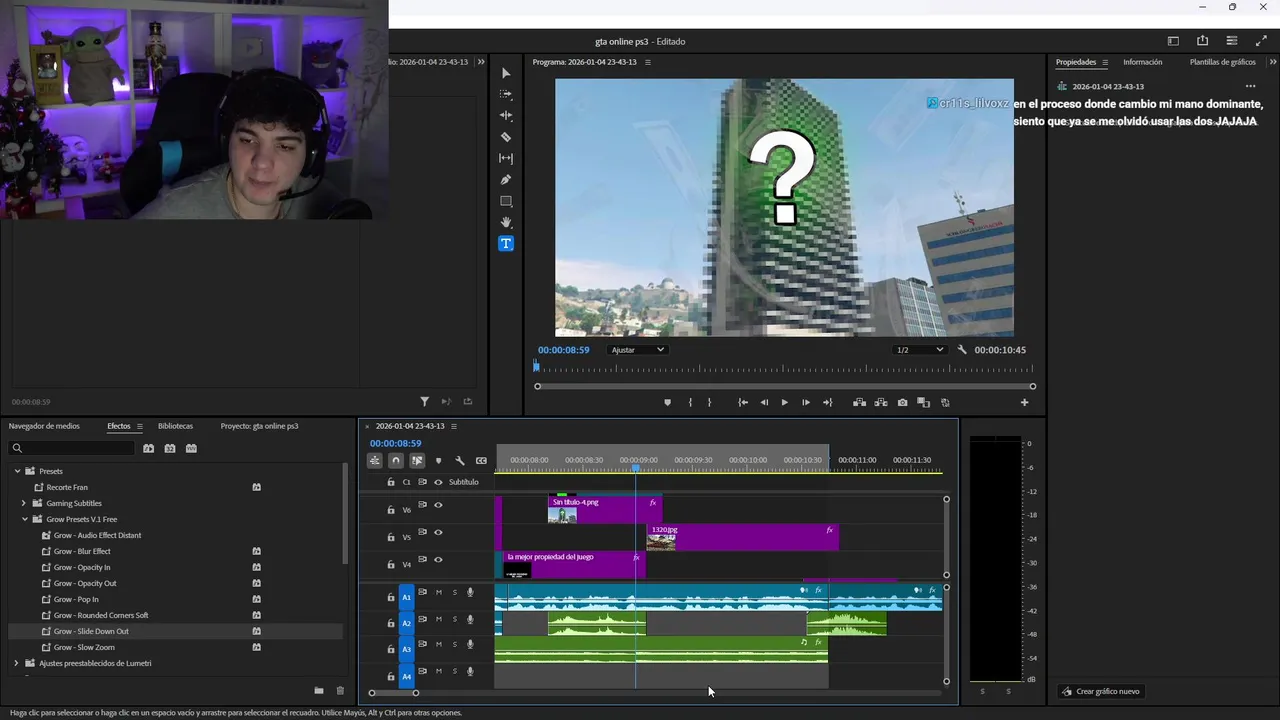The width and height of the screenshot is (1280, 720).
Task: Go to In point
Action: pos(743,402)
